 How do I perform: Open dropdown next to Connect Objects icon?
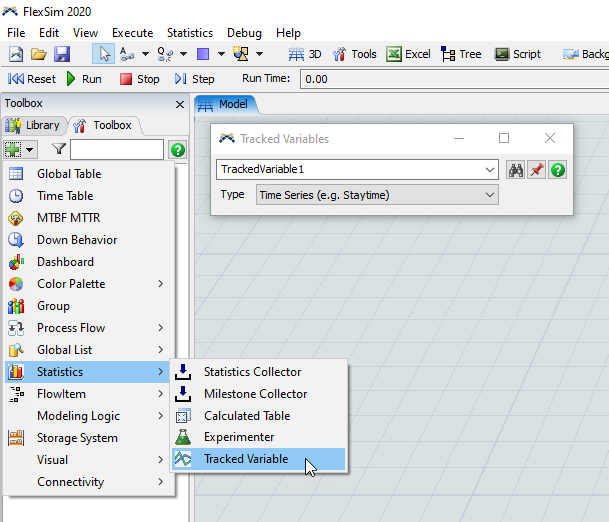click(x=145, y=54)
